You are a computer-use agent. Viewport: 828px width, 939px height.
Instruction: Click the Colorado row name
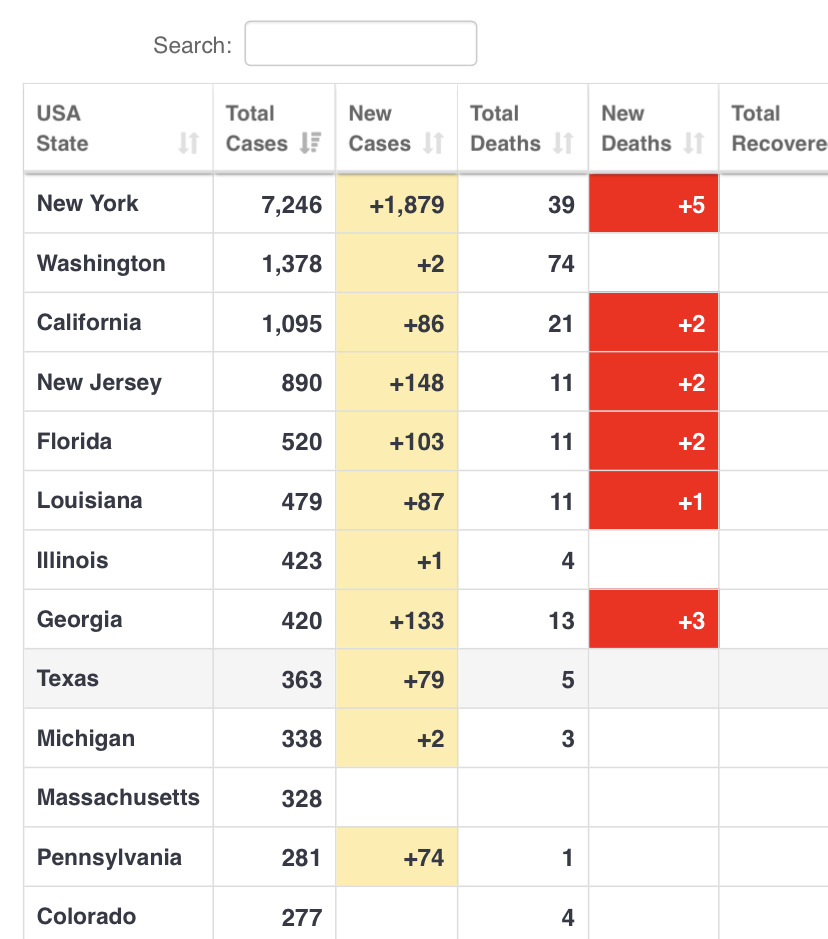click(86, 917)
